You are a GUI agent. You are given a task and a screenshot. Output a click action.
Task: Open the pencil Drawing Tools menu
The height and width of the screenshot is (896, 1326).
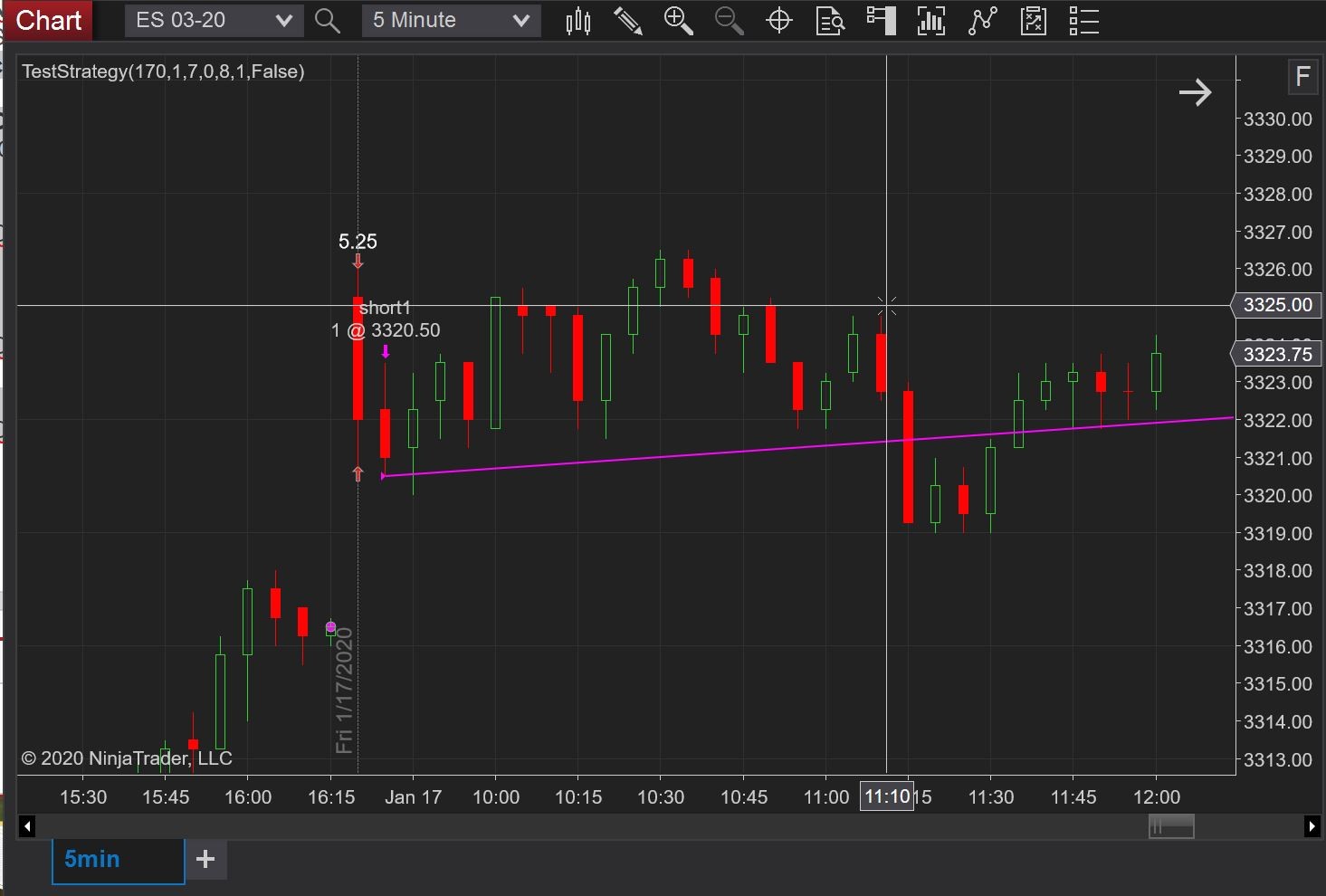point(628,21)
